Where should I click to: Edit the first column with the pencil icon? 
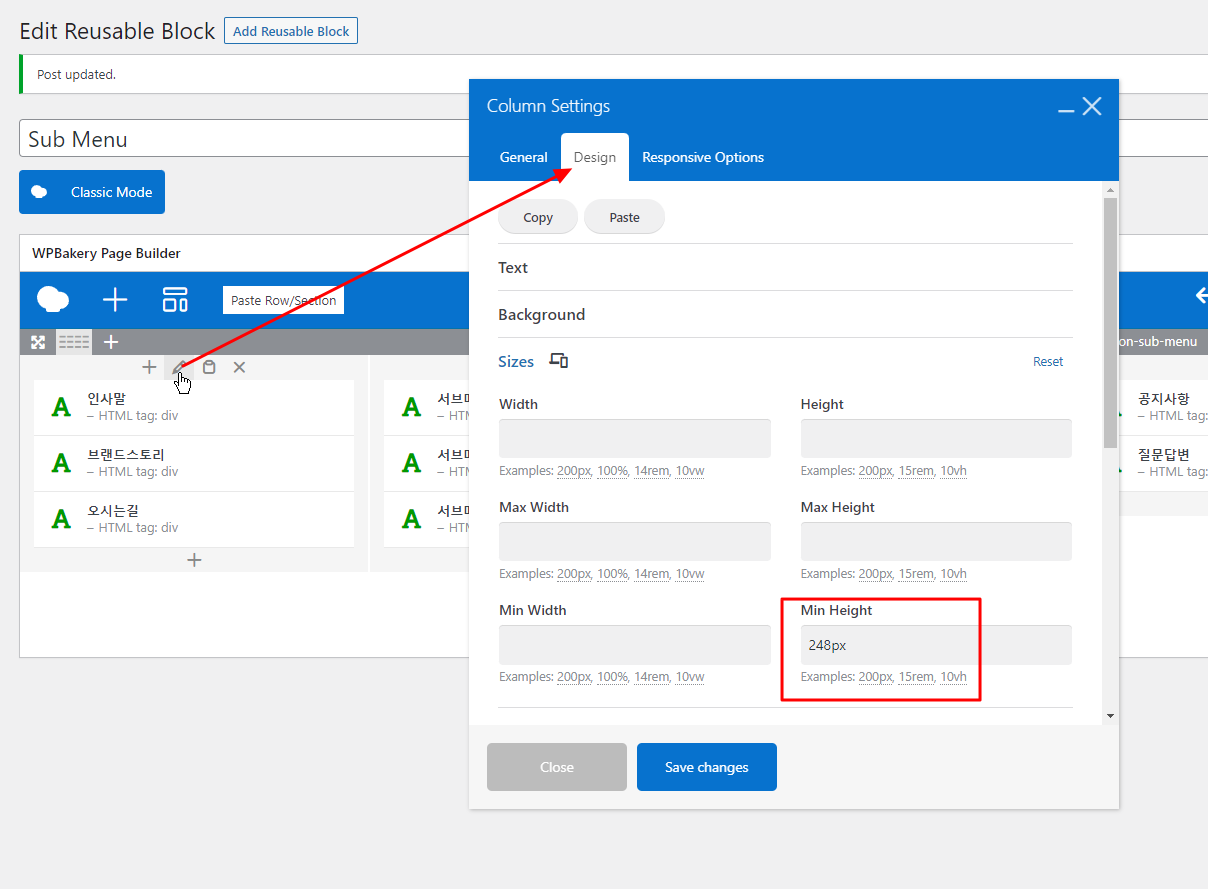click(x=179, y=367)
